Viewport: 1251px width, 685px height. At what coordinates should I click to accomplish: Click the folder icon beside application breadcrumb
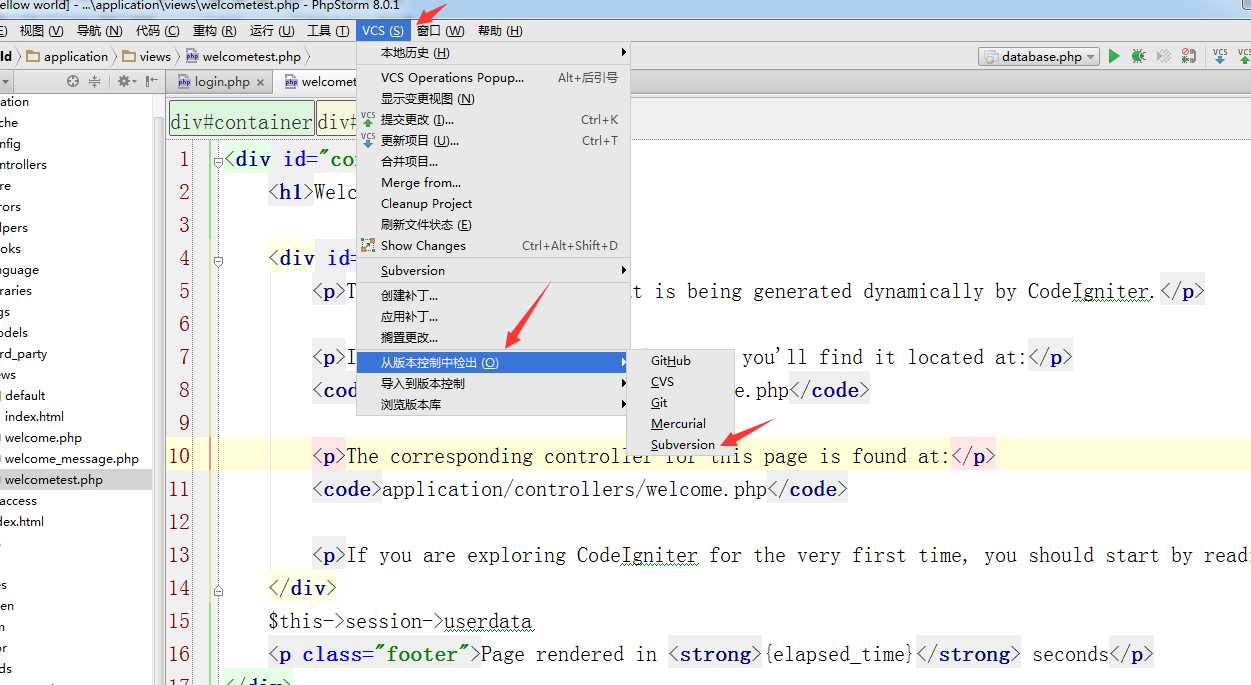33,57
